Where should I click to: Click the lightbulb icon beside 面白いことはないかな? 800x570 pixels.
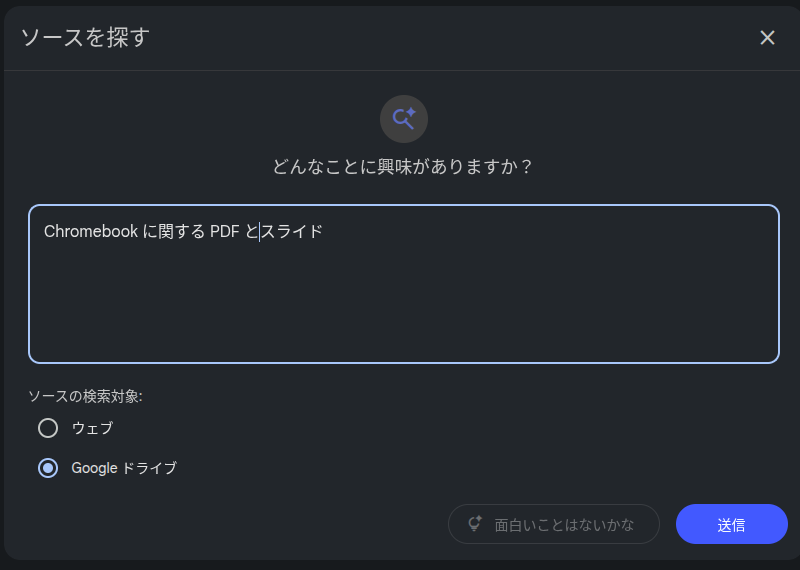(x=475, y=524)
